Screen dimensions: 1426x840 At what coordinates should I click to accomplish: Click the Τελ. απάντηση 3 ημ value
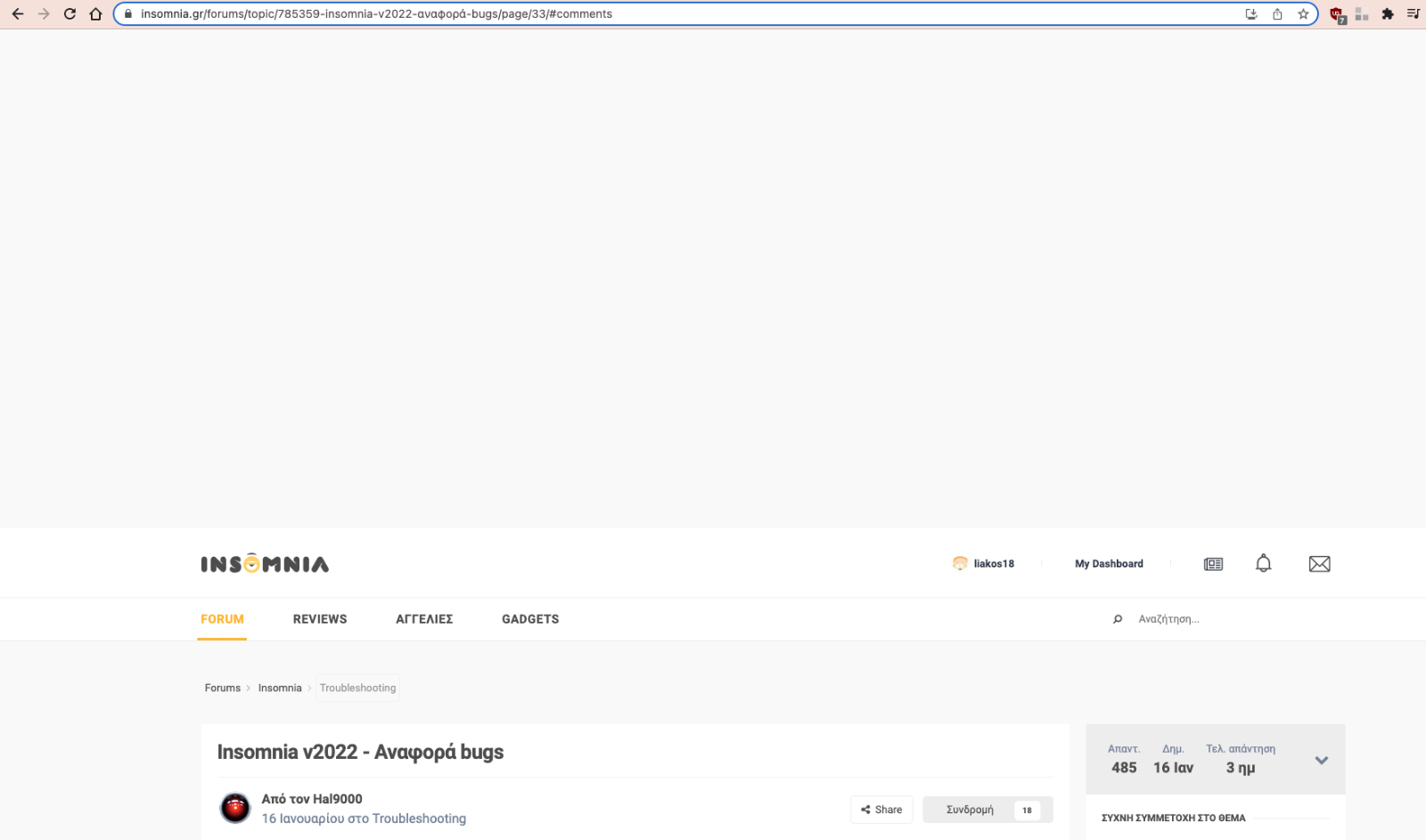[1241, 768]
